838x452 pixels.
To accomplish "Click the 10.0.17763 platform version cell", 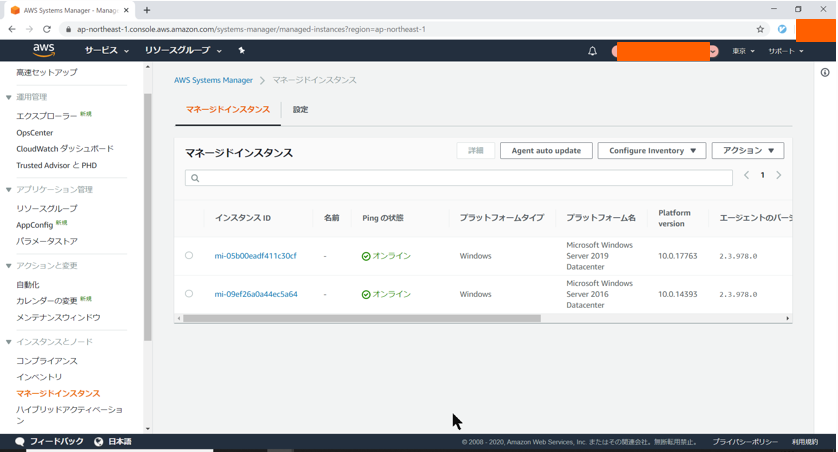I will coord(678,256).
